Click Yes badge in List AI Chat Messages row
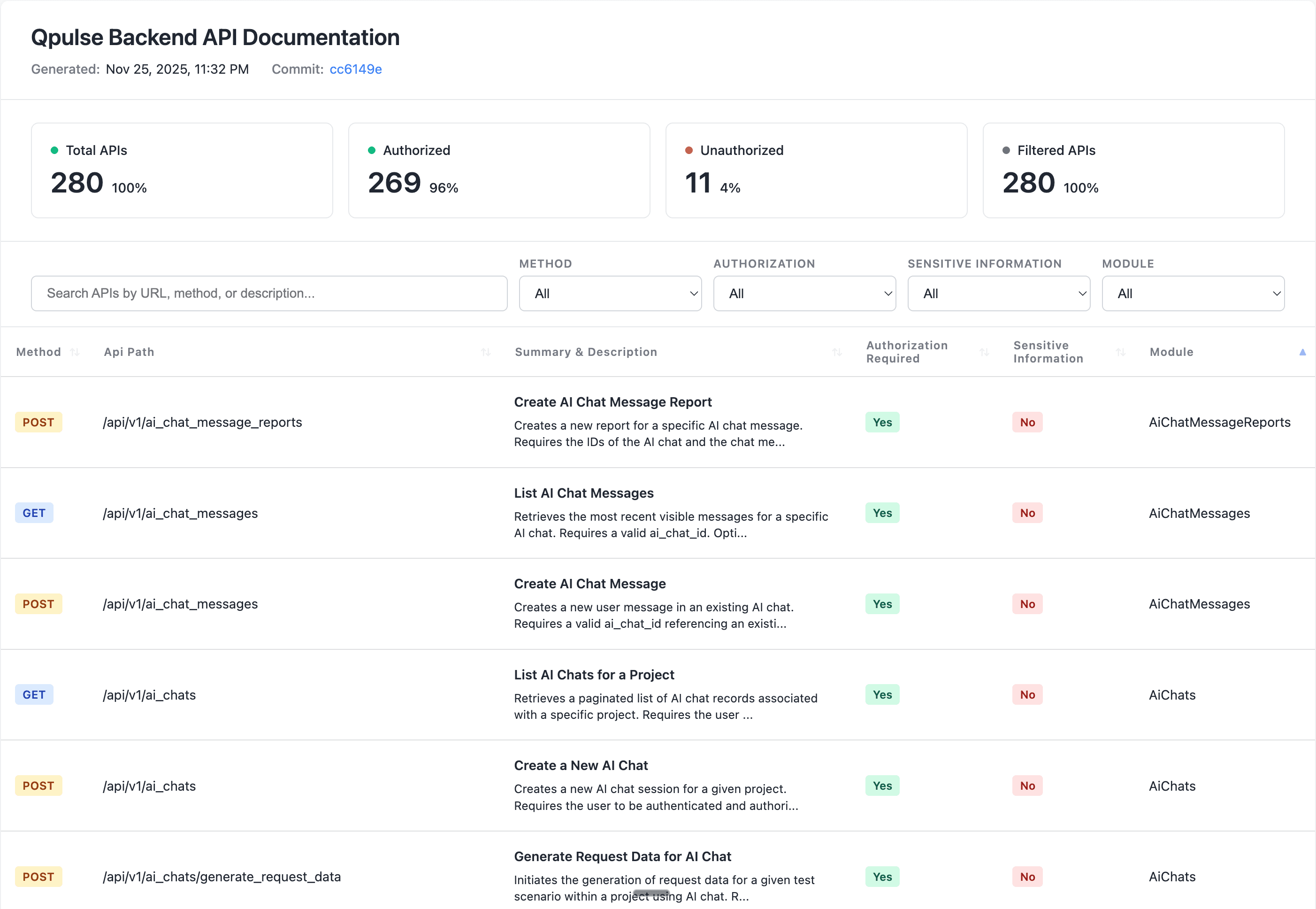The height and width of the screenshot is (909, 1316). [x=882, y=513]
